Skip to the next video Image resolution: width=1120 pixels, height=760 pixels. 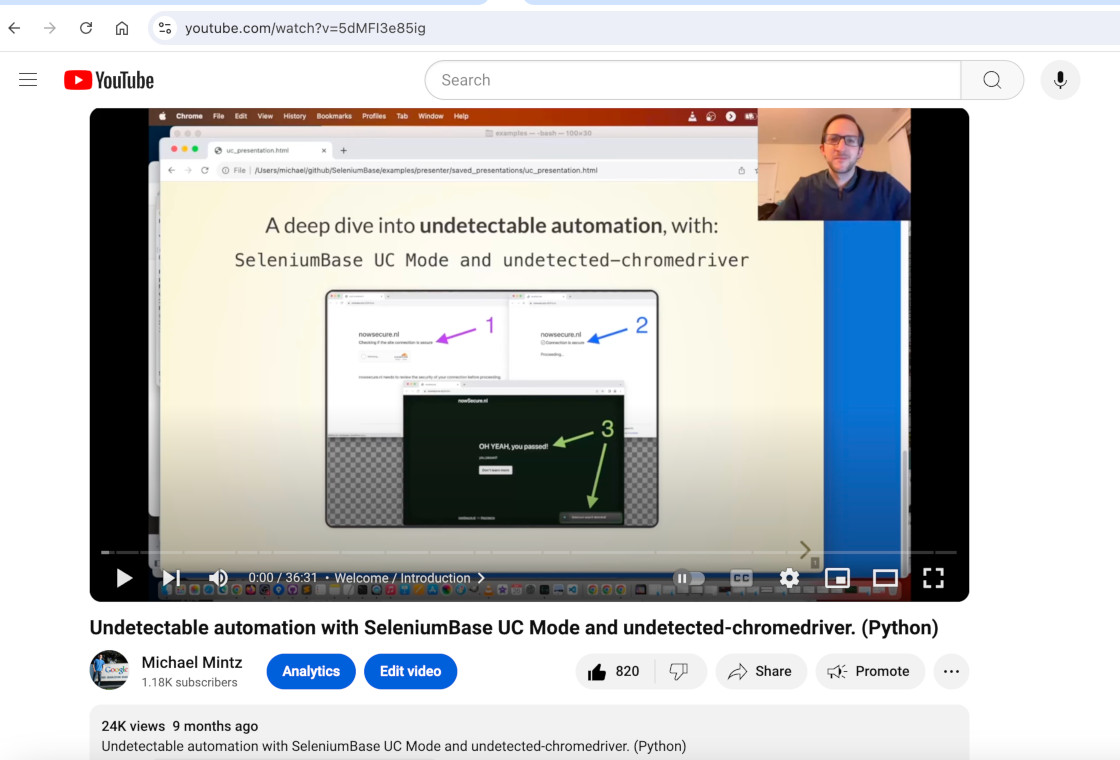(171, 577)
